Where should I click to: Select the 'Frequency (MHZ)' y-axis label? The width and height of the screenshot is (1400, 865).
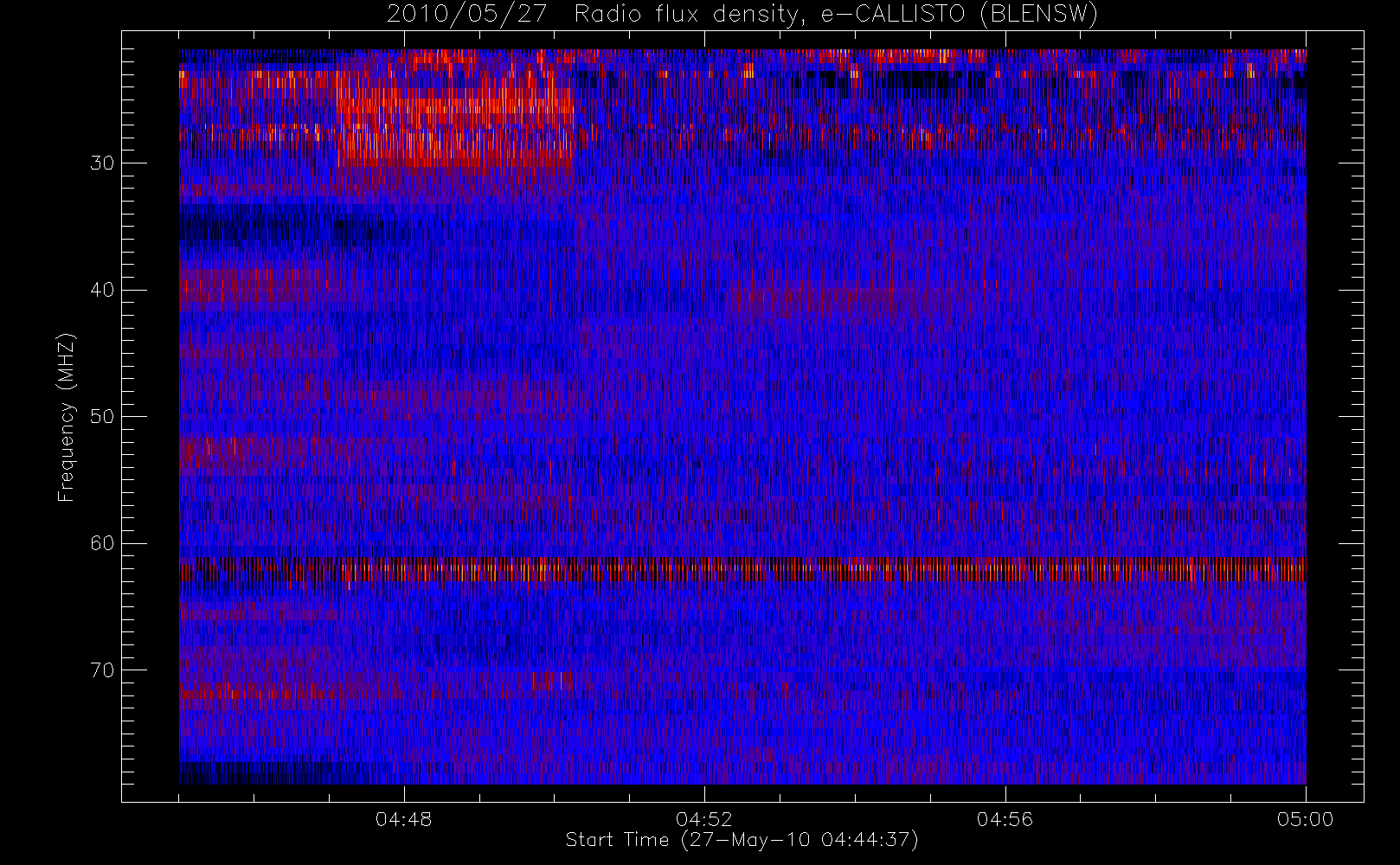tap(67, 417)
